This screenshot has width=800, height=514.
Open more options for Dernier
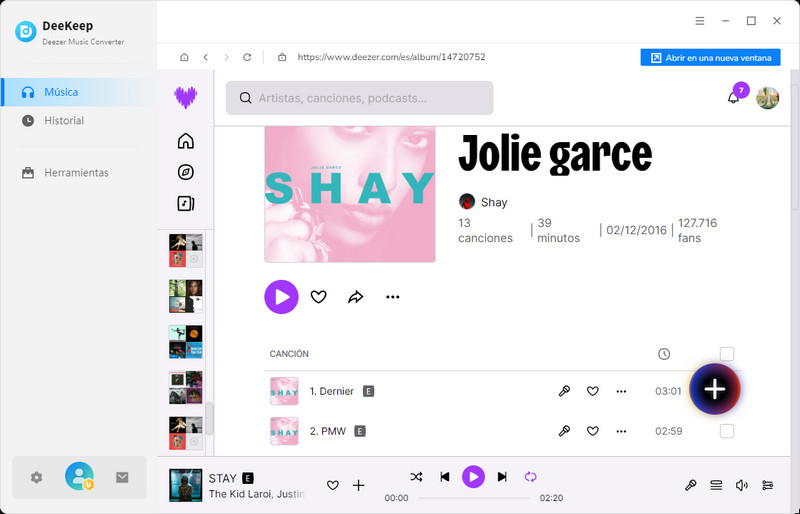coord(621,391)
